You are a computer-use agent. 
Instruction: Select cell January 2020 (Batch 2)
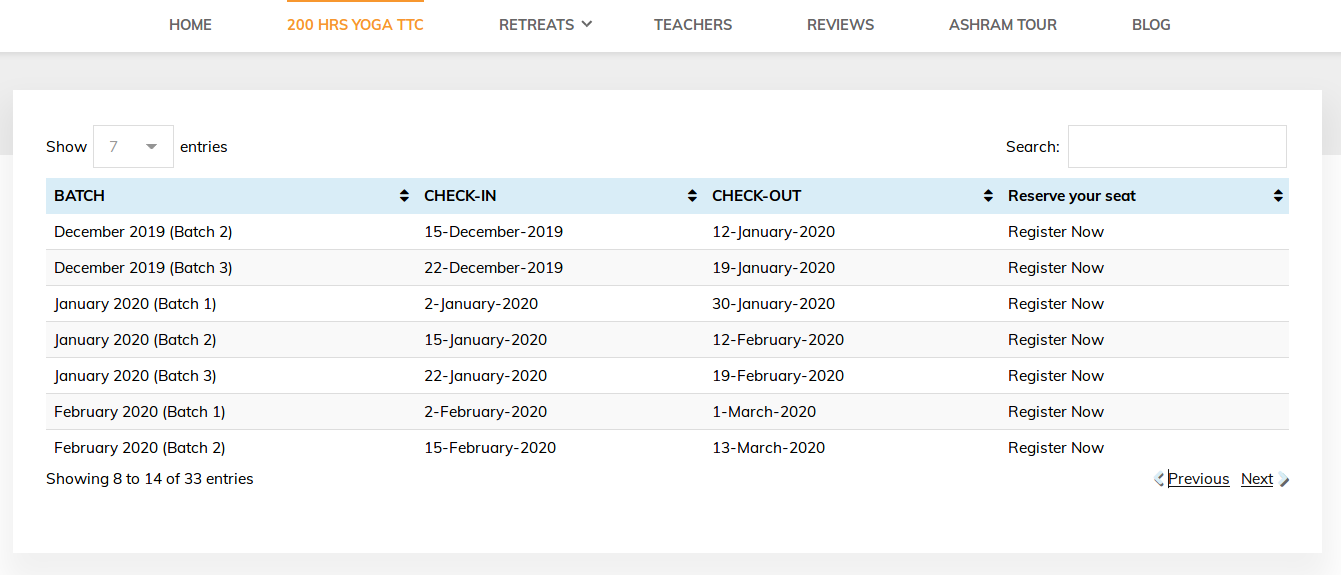pyautogui.click(x=135, y=340)
